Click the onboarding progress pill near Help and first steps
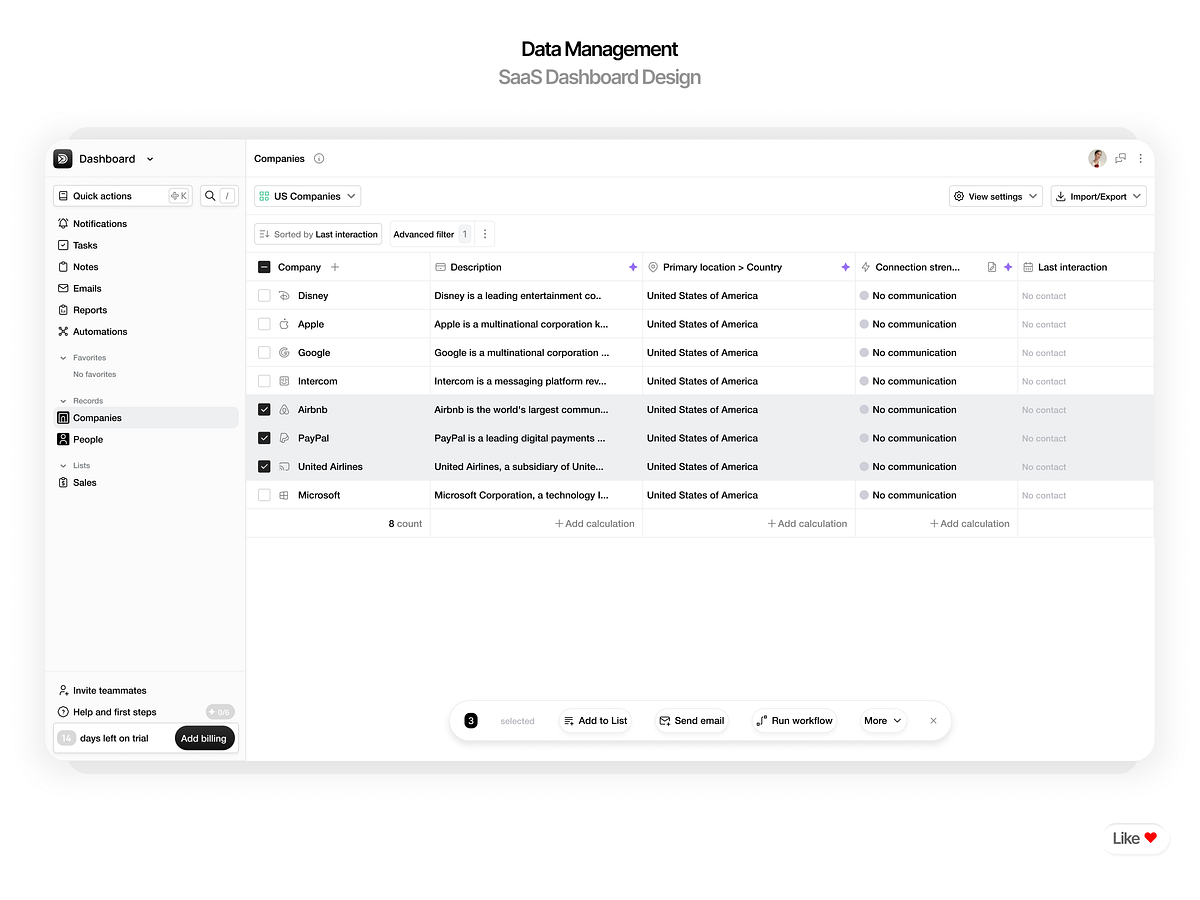 (x=219, y=711)
